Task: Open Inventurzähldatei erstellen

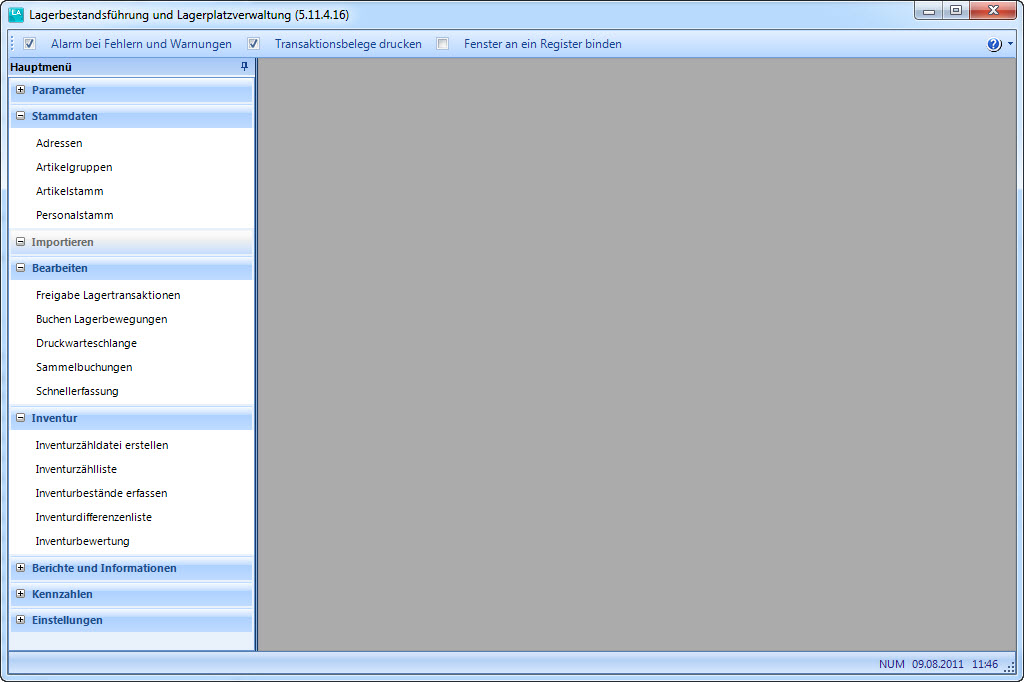Action: click(101, 445)
